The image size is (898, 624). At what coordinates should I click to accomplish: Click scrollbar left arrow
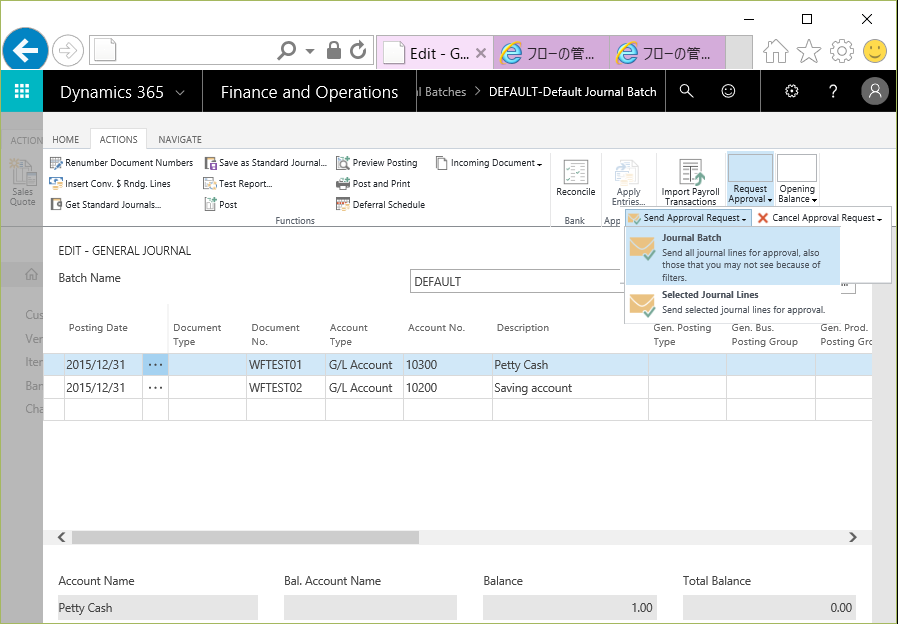[x=61, y=537]
